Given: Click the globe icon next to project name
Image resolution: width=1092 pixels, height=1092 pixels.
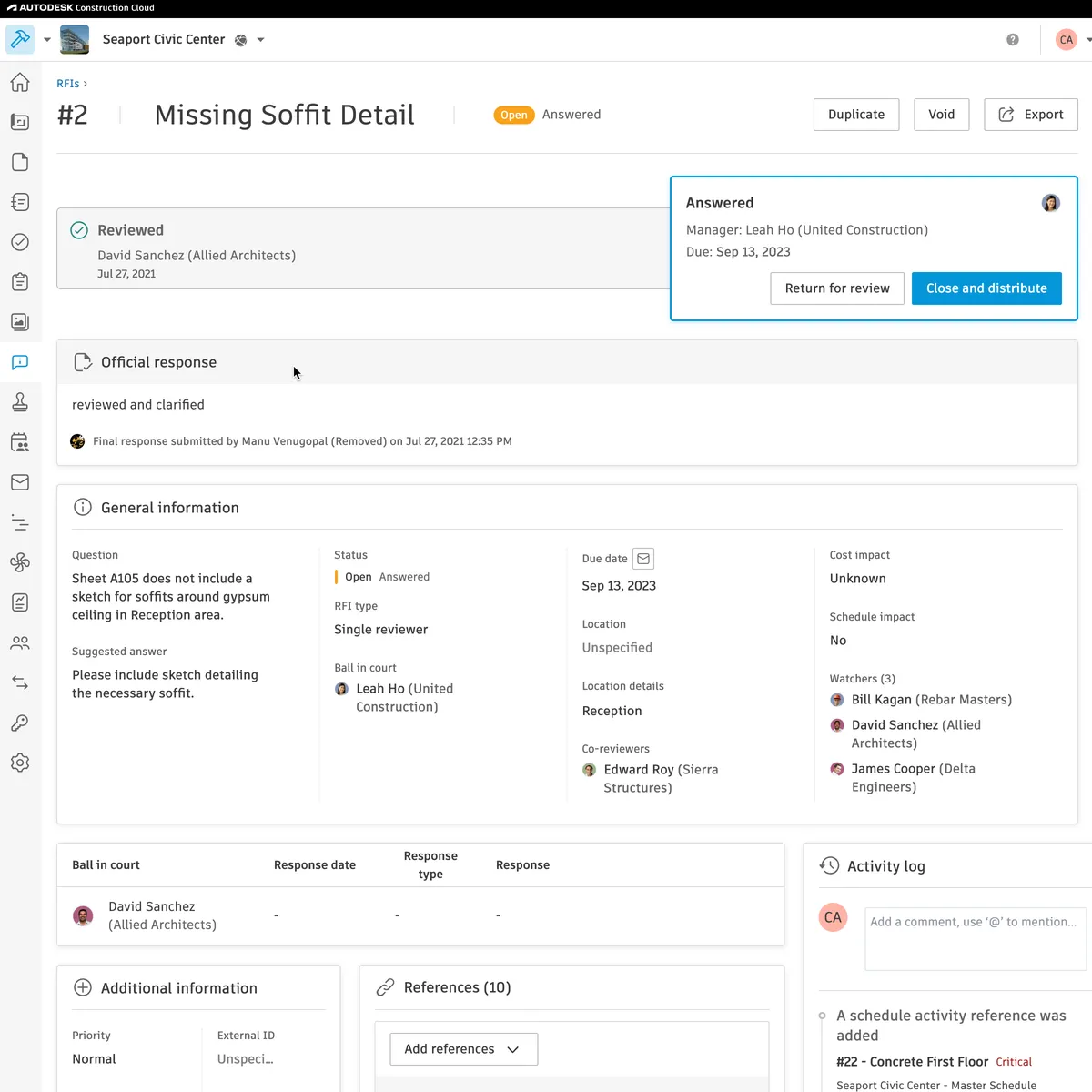Looking at the screenshot, I should coord(241,40).
